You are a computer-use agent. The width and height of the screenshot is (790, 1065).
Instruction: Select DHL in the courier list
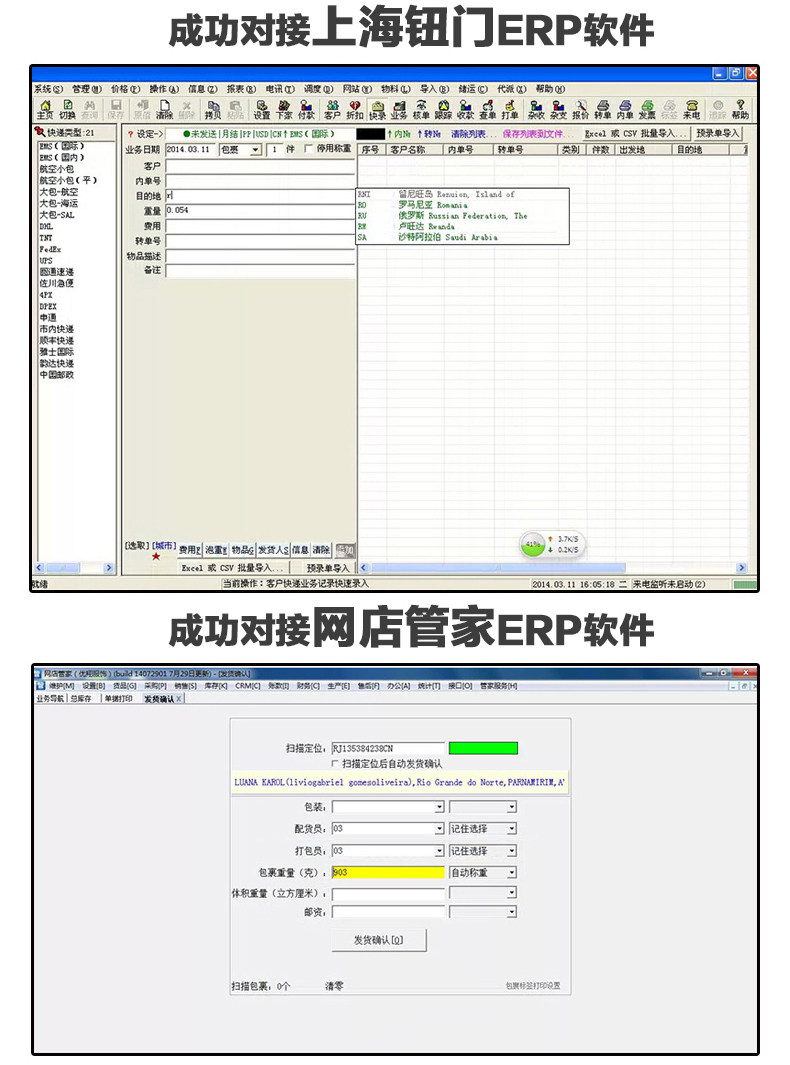coord(46,226)
